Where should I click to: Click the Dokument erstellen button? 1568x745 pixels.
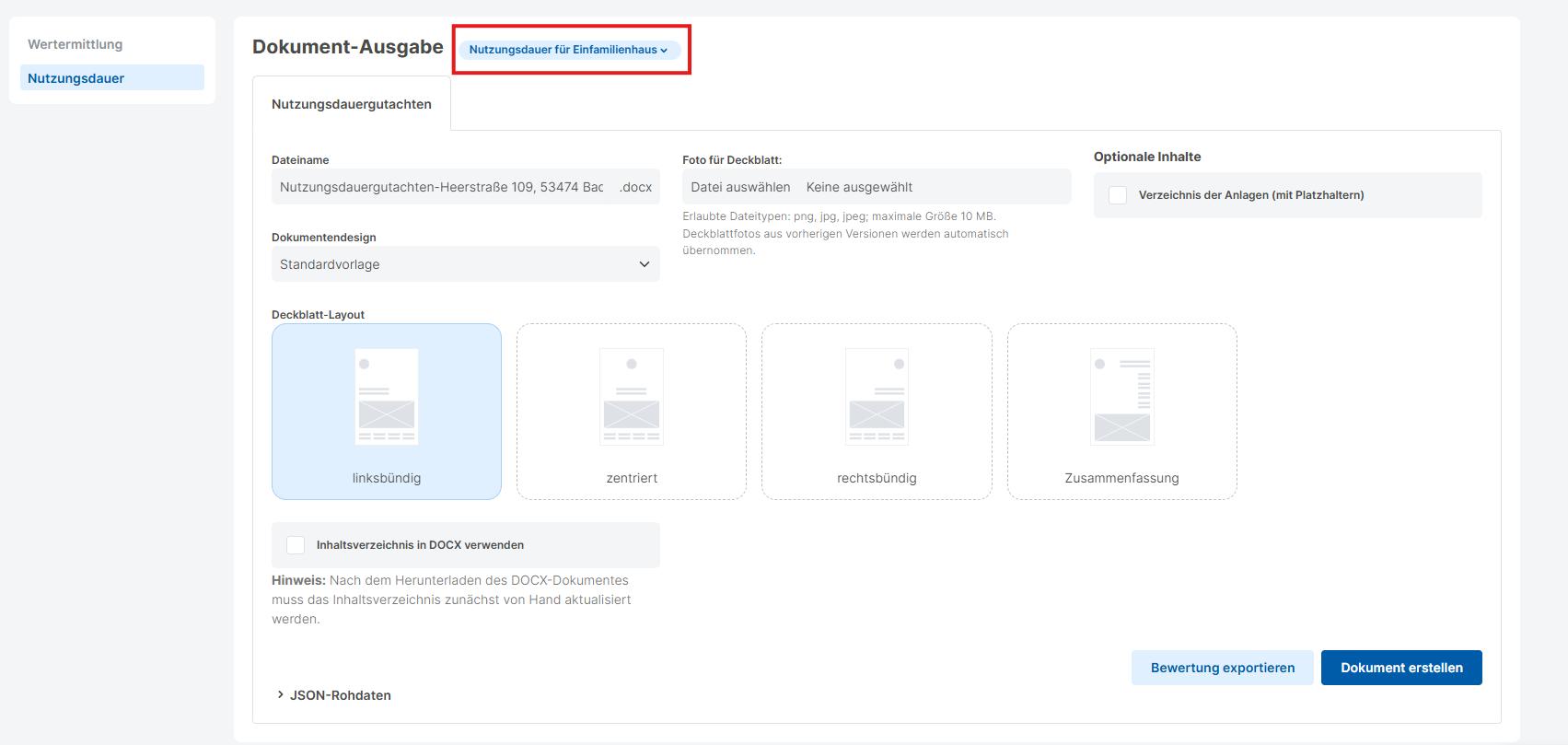(1400, 668)
